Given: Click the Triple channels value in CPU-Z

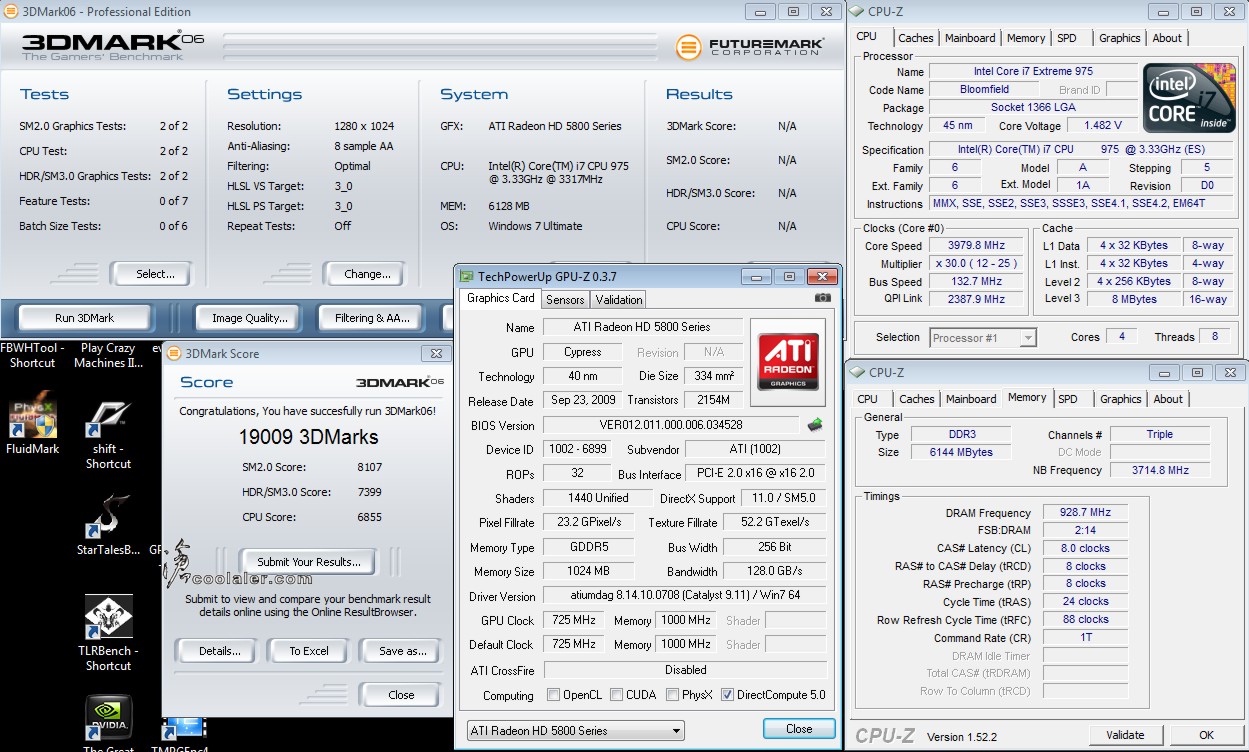Looking at the screenshot, I should point(1159,434).
